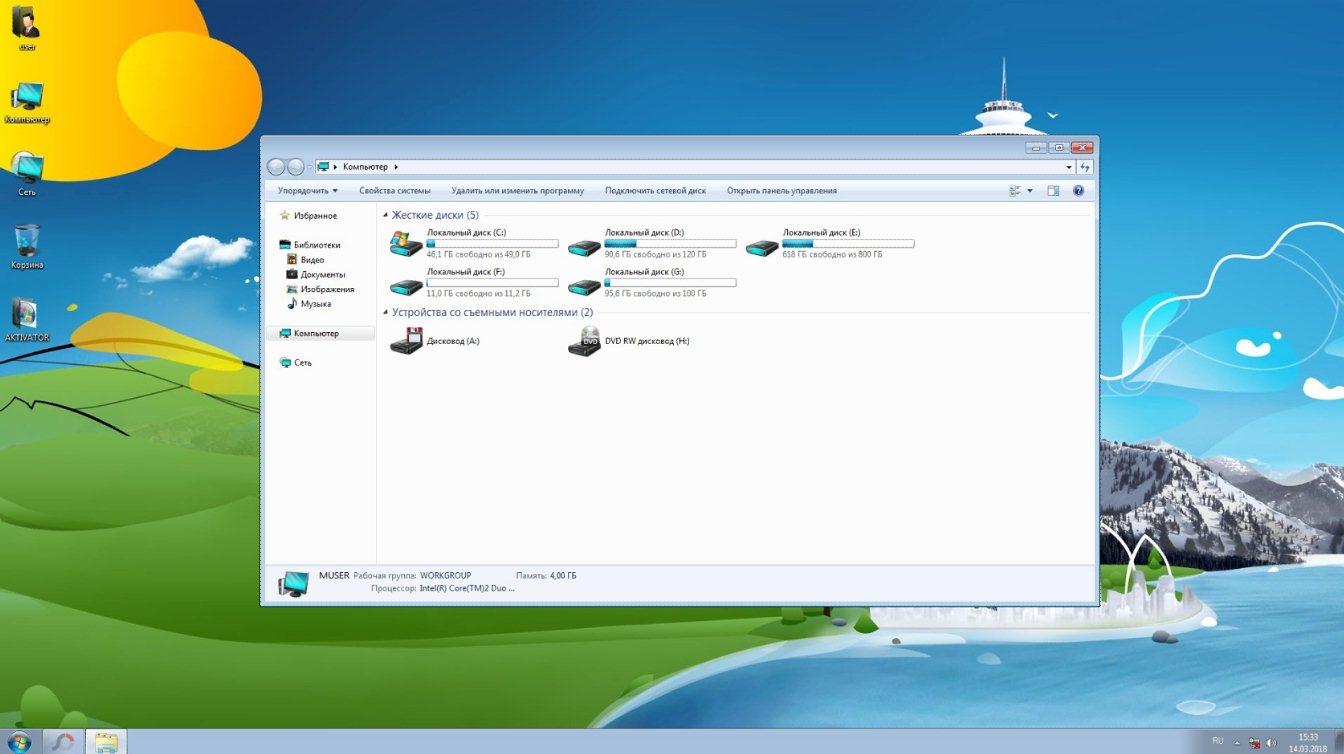Collapse the Устройства со съемными носителями group
Screen dimensions: 1344x754
pos(386,313)
